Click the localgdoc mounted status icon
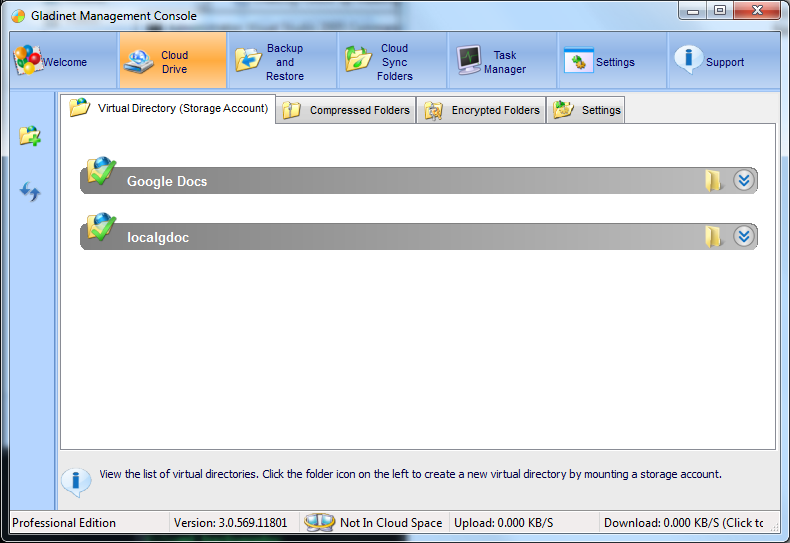Viewport: 790px width, 543px height. 101,227
